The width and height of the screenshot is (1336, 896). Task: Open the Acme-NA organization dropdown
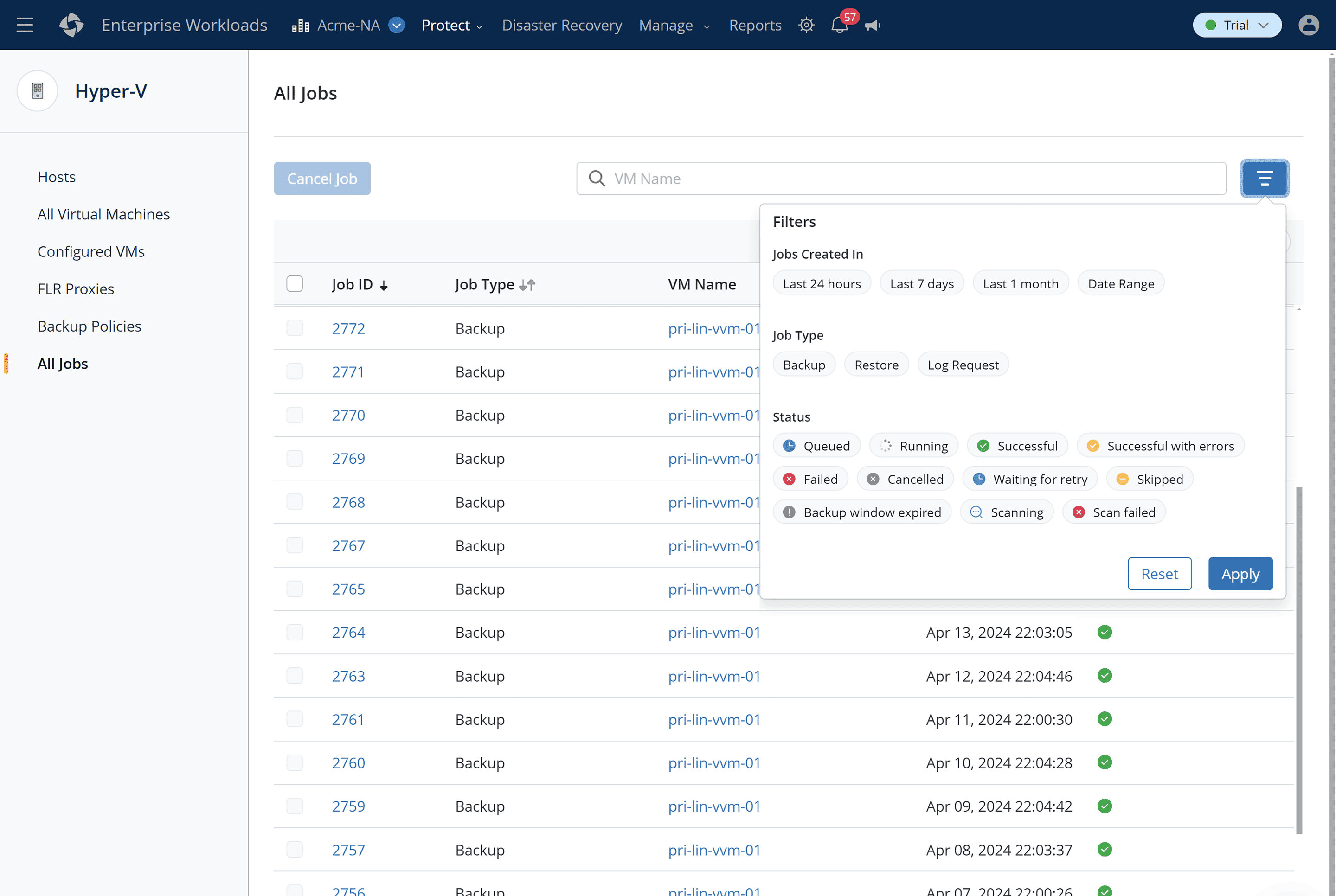click(x=397, y=25)
